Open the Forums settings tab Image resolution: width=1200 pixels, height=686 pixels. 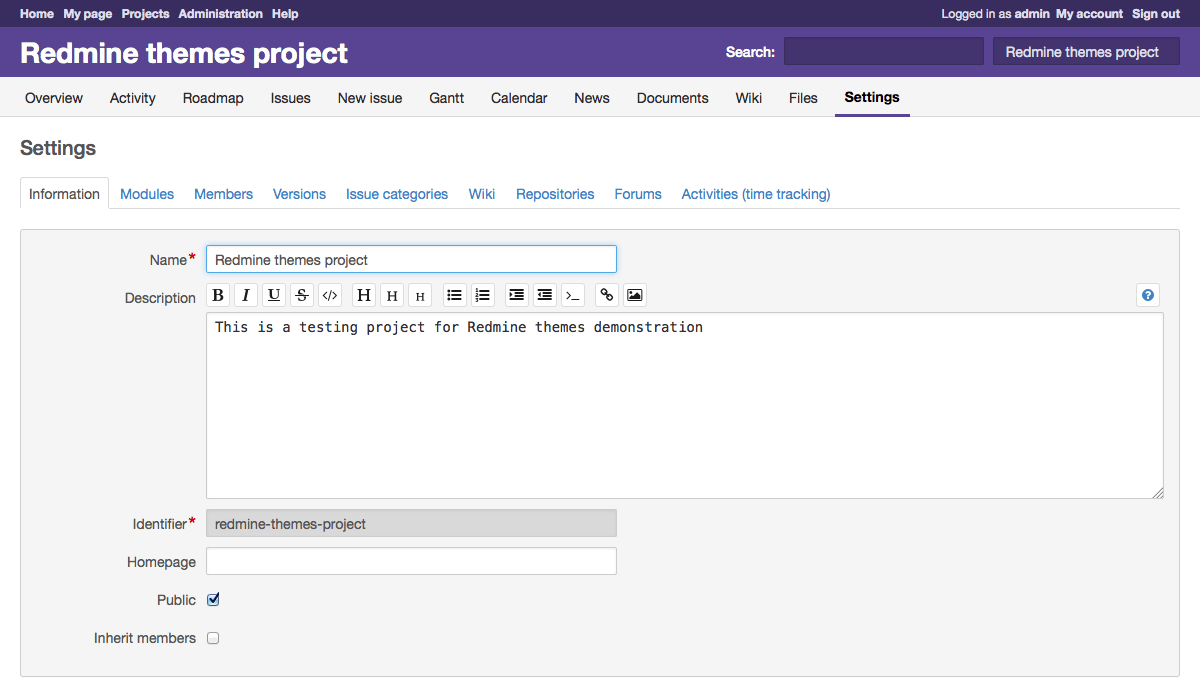(x=638, y=194)
